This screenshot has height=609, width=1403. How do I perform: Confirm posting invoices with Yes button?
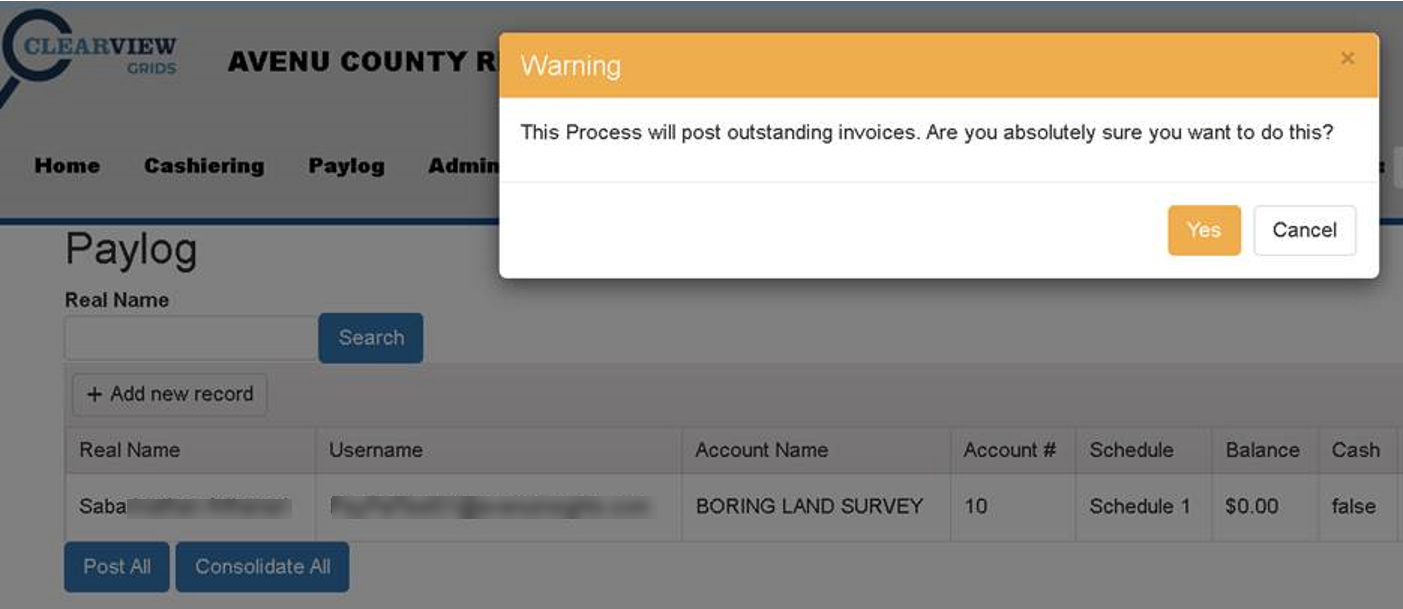pyautogui.click(x=1203, y=230)
